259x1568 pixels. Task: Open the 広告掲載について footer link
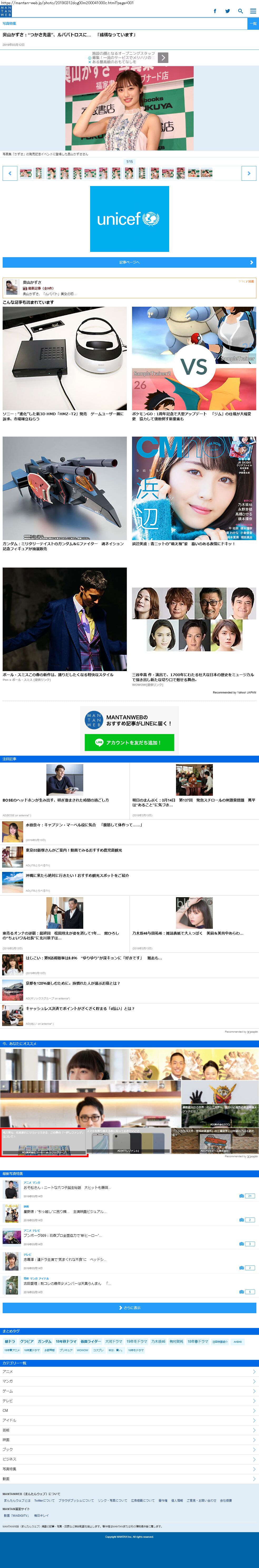[143, 1501]
